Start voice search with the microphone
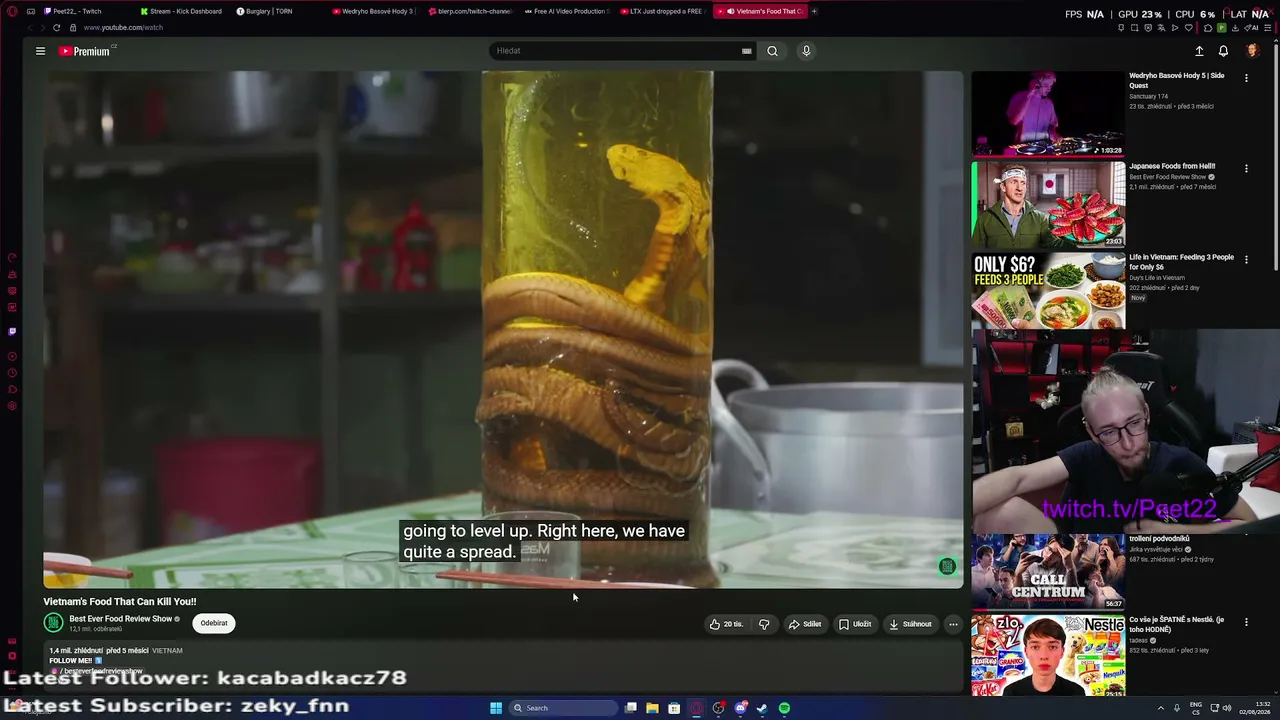 tap(806, 51)
